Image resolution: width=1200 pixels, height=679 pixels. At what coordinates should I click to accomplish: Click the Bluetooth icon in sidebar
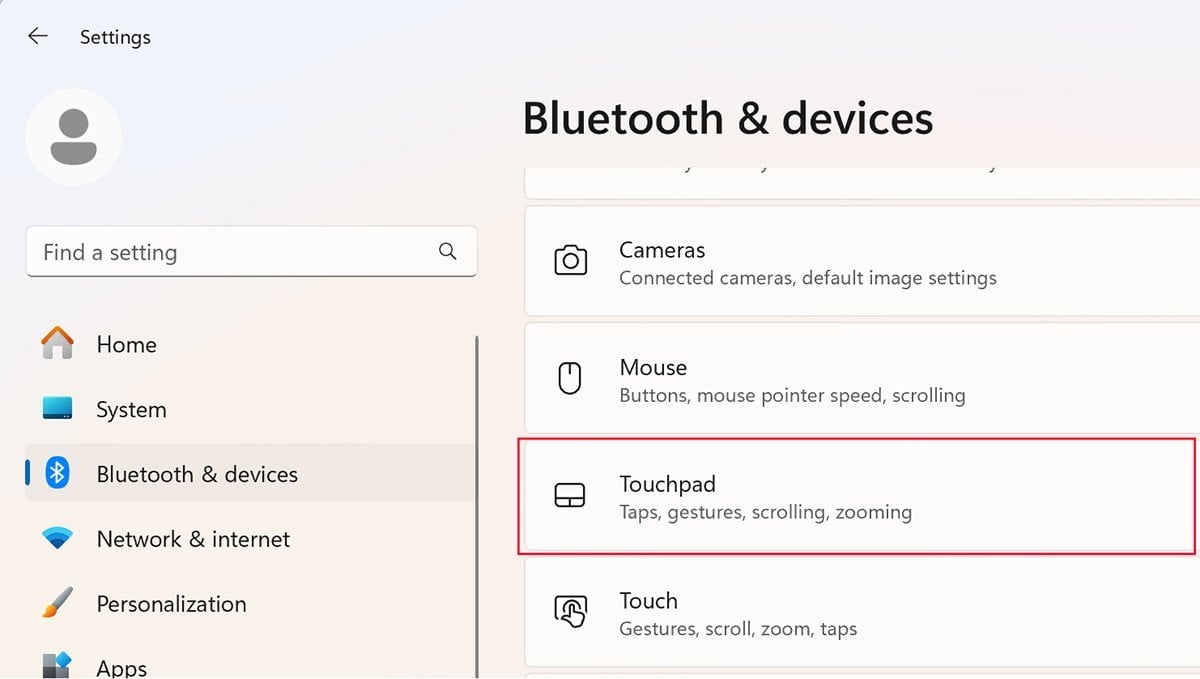click(x=57, y=473)
